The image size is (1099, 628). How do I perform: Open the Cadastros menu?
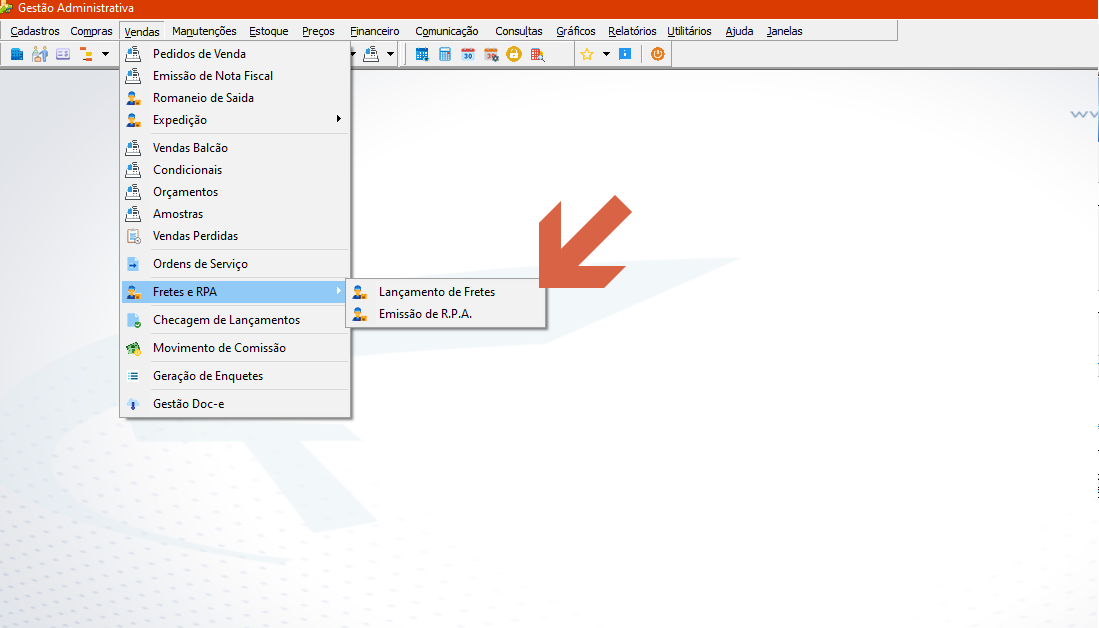click(x=34, y=31)
